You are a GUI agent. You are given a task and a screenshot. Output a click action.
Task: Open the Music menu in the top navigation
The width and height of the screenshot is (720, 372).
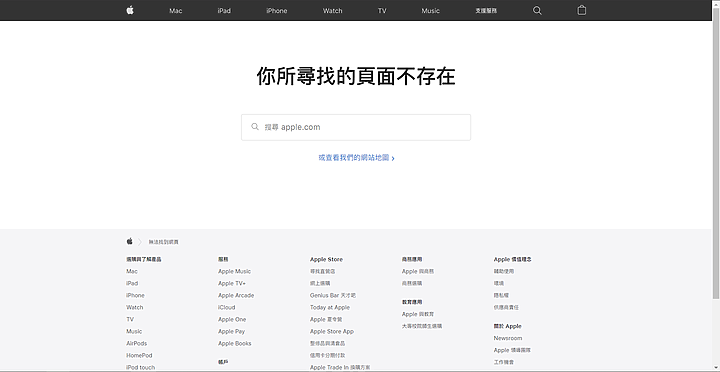pos(430,11)
